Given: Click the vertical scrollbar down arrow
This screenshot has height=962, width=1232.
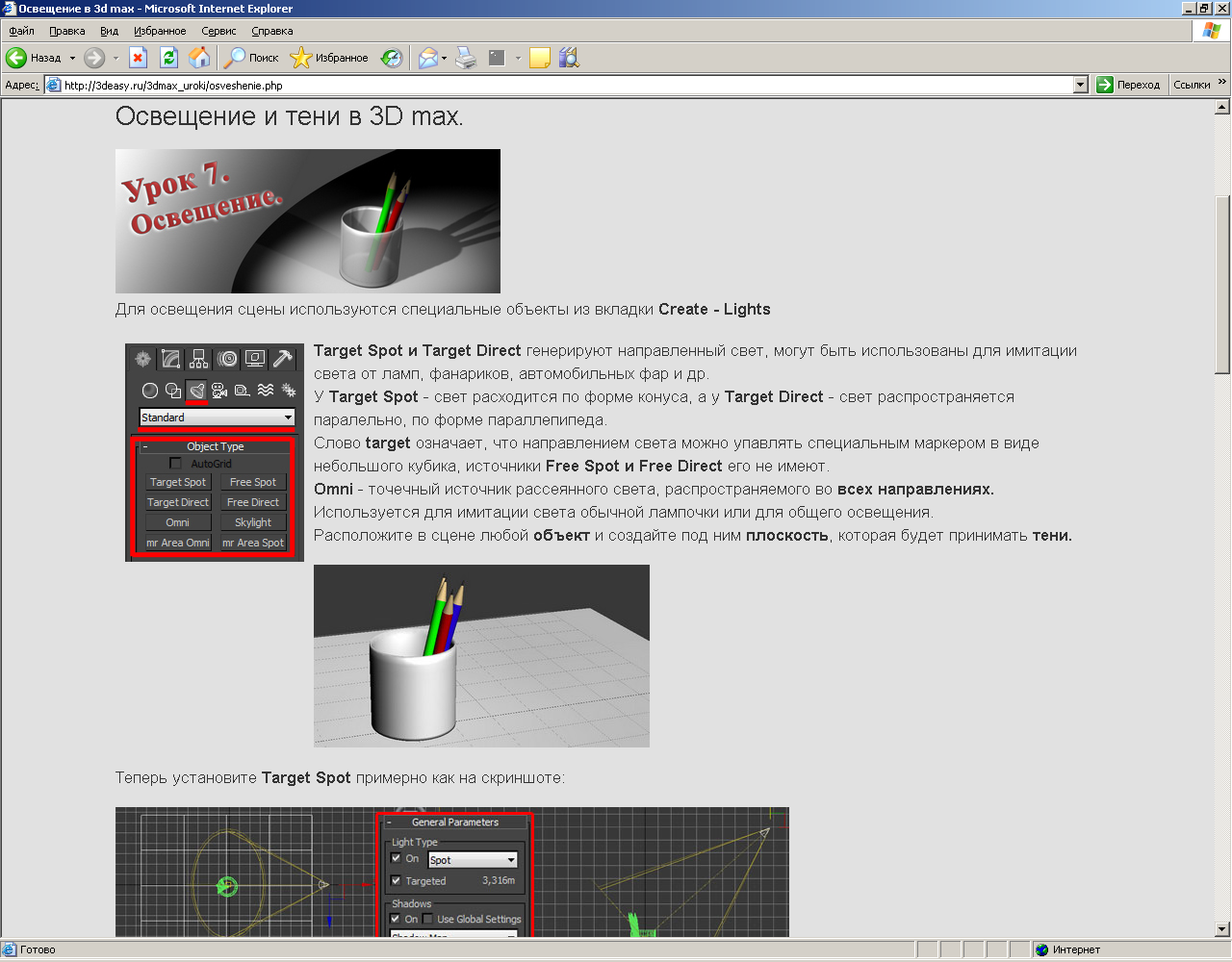Looking at the screenshot, I should (x=1222, y=929).
